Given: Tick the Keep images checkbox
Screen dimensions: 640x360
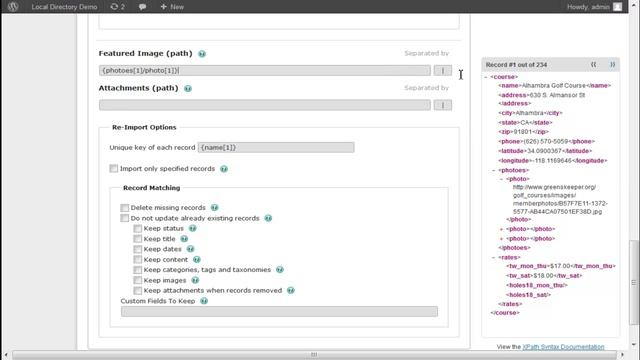Looking at the screenshot, I should [138, 280].
